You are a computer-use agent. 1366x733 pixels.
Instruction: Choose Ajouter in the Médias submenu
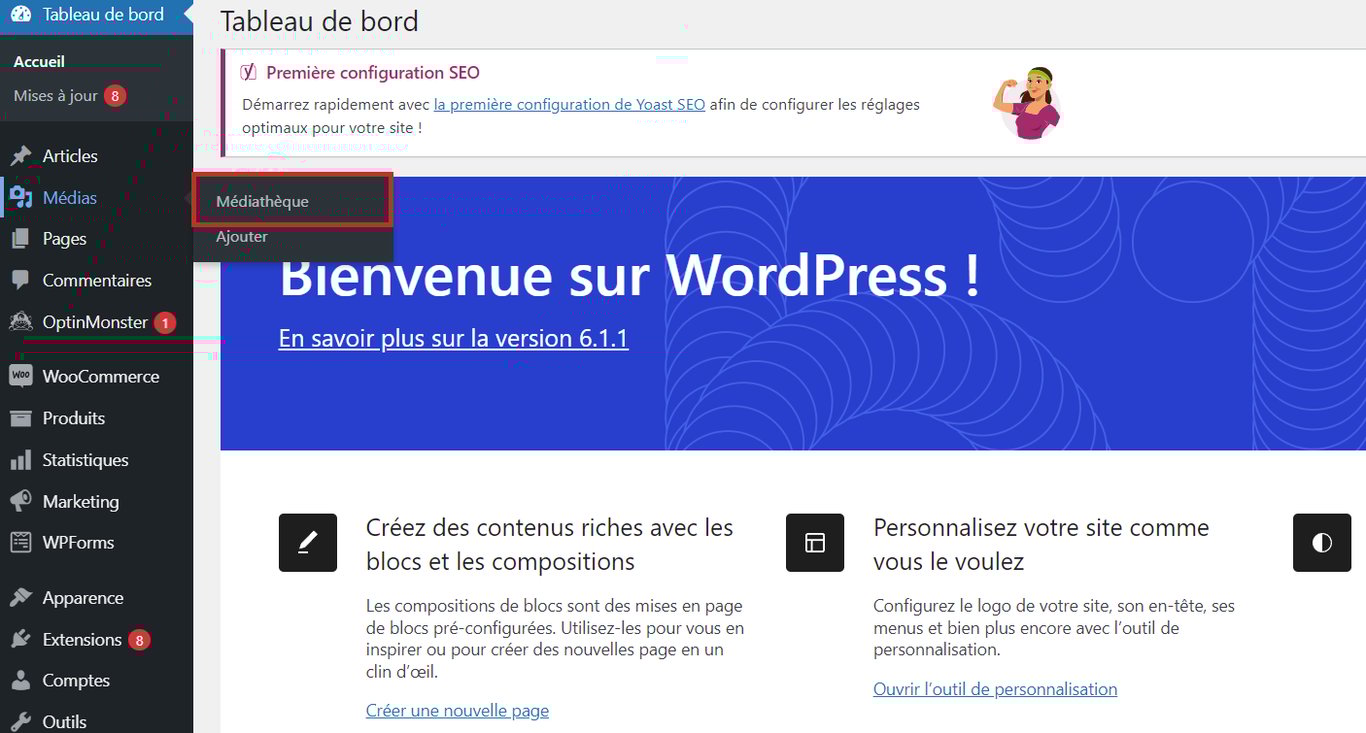click(x=242, y=237)
